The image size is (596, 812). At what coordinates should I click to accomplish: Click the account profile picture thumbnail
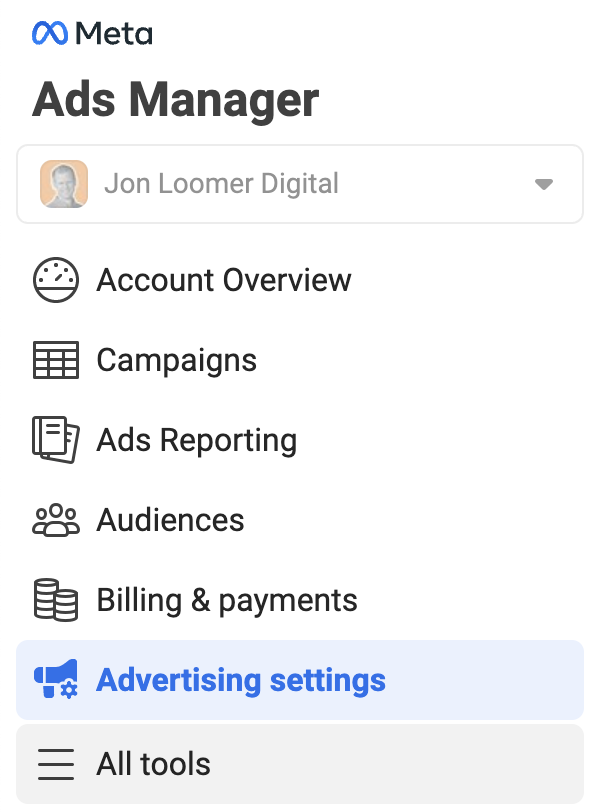64,184
